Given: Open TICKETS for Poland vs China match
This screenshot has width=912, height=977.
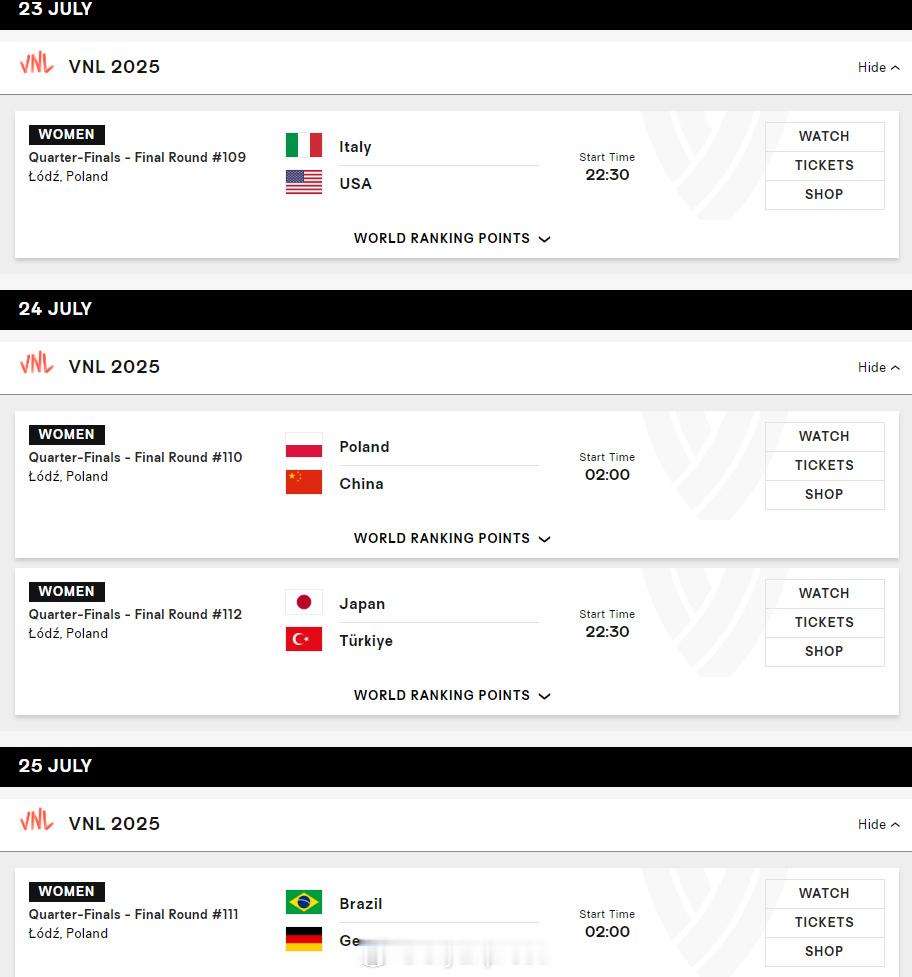Looking at the screenshot, I should pos(824,465).
